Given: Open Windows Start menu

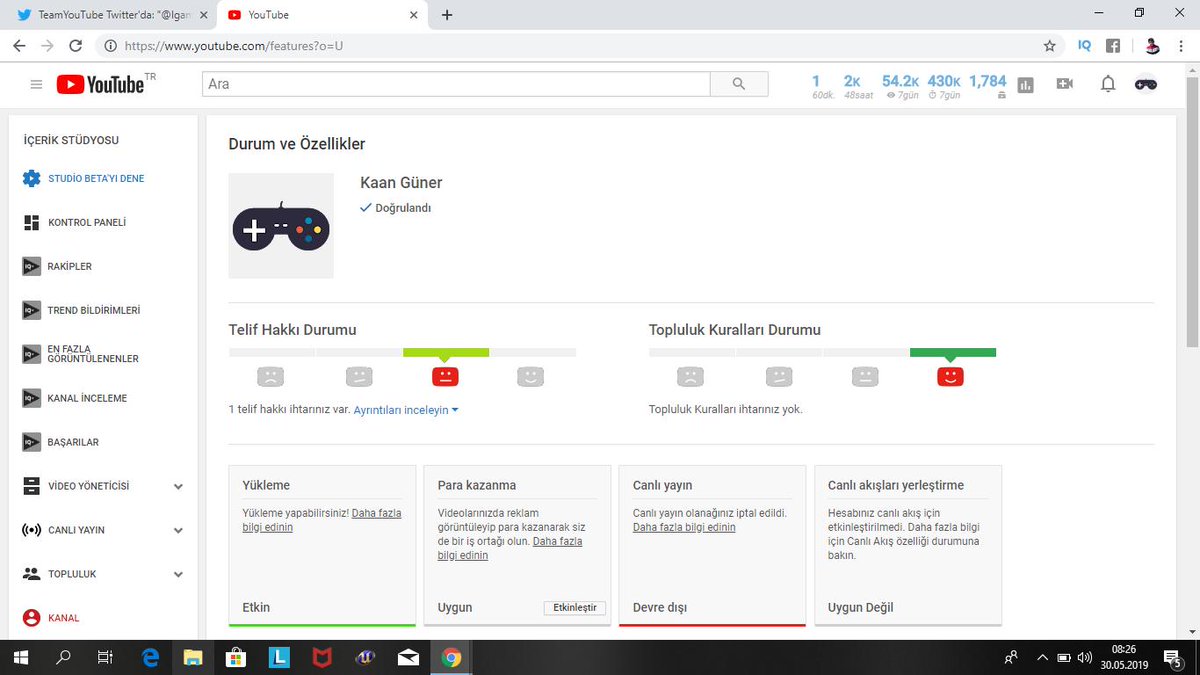Looking at the screenshot, I should [20, 657].
